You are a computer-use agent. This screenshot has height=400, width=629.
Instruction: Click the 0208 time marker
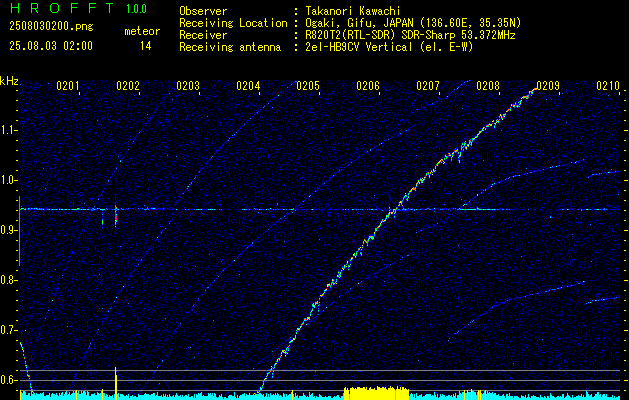click(x=488, y=85)
